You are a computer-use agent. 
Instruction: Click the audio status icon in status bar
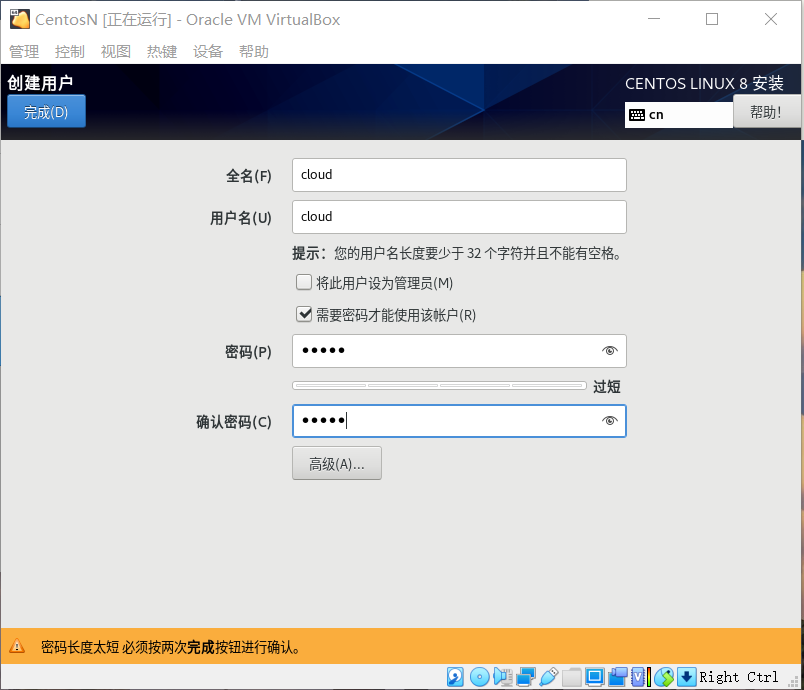coord(503,677)
